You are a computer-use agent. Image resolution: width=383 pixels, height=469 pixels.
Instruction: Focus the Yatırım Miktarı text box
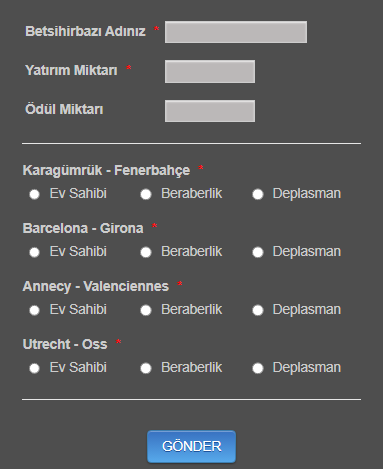coord(210,71)
